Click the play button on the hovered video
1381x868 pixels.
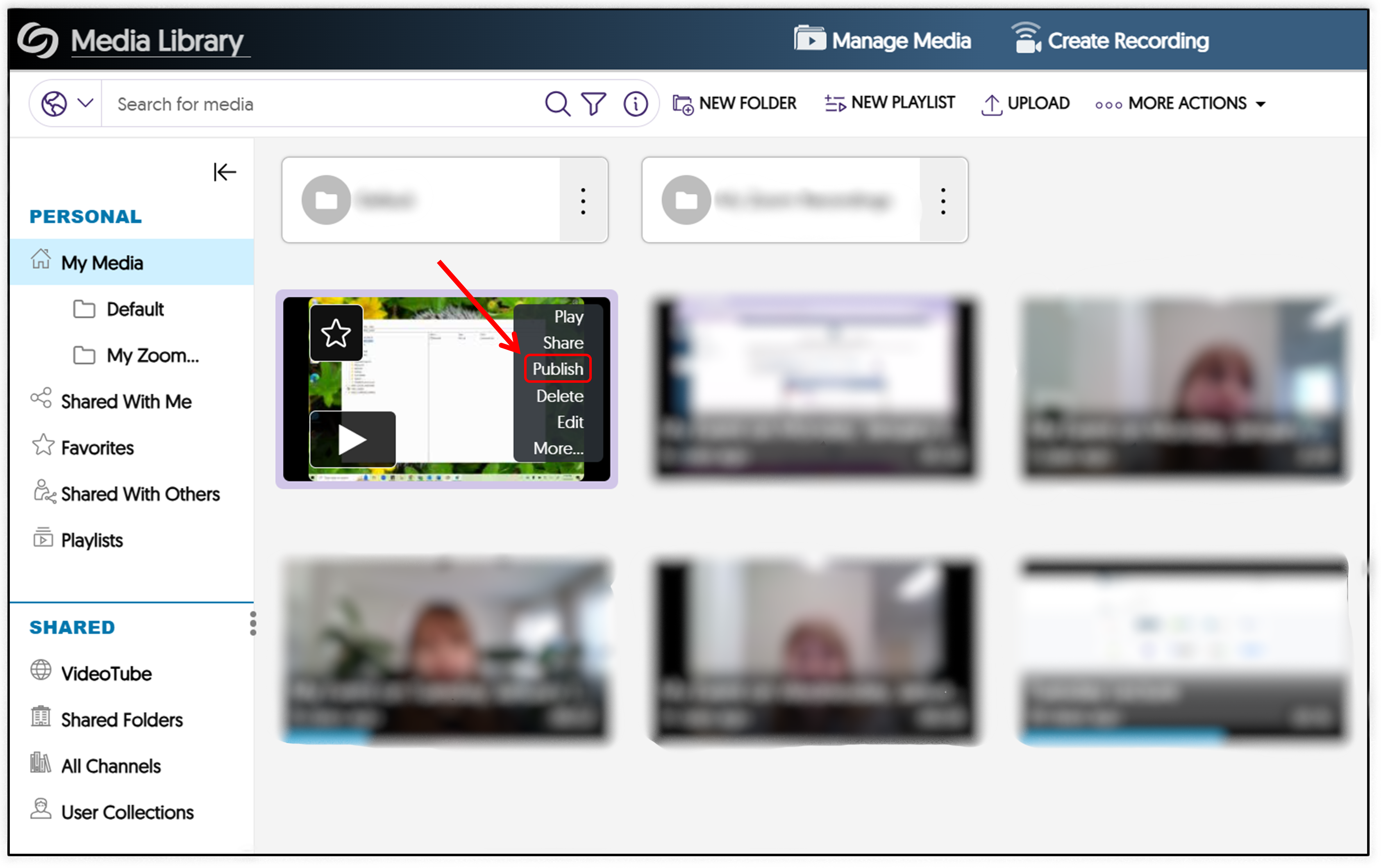click(x=353, y=439)
